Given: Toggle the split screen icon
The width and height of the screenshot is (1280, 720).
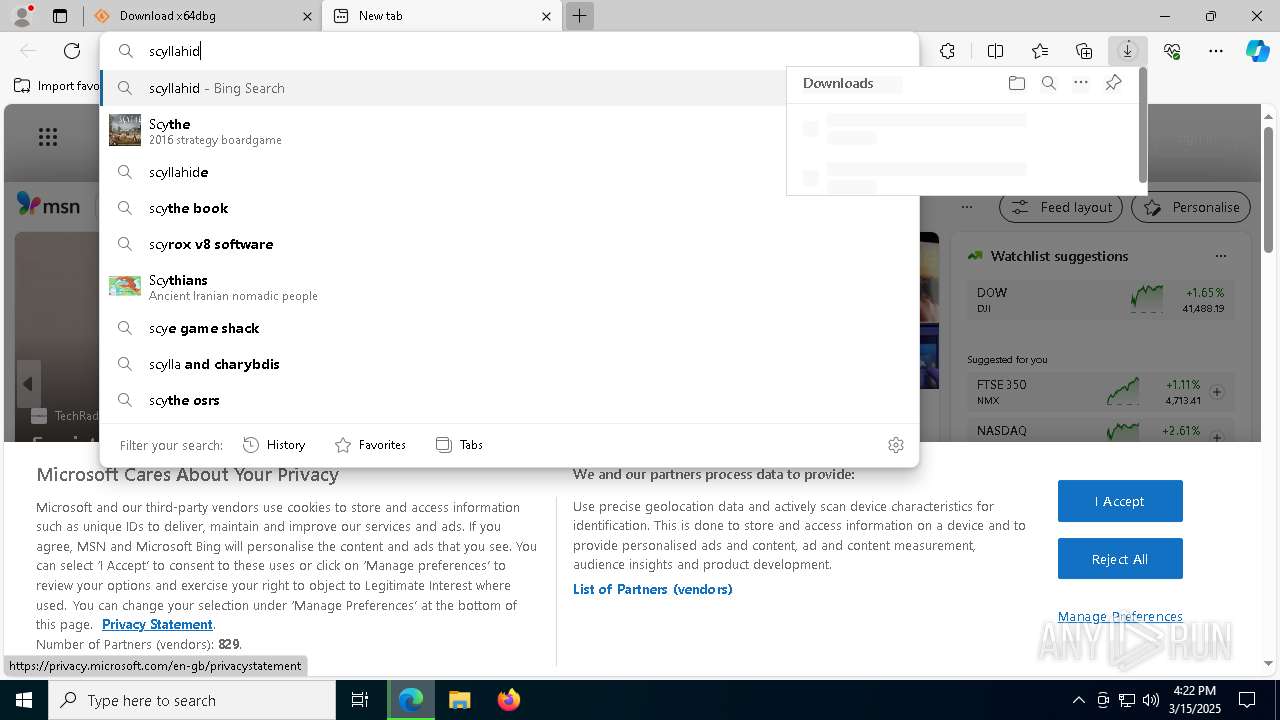Looking at the screenshot, I should [995, 51].
